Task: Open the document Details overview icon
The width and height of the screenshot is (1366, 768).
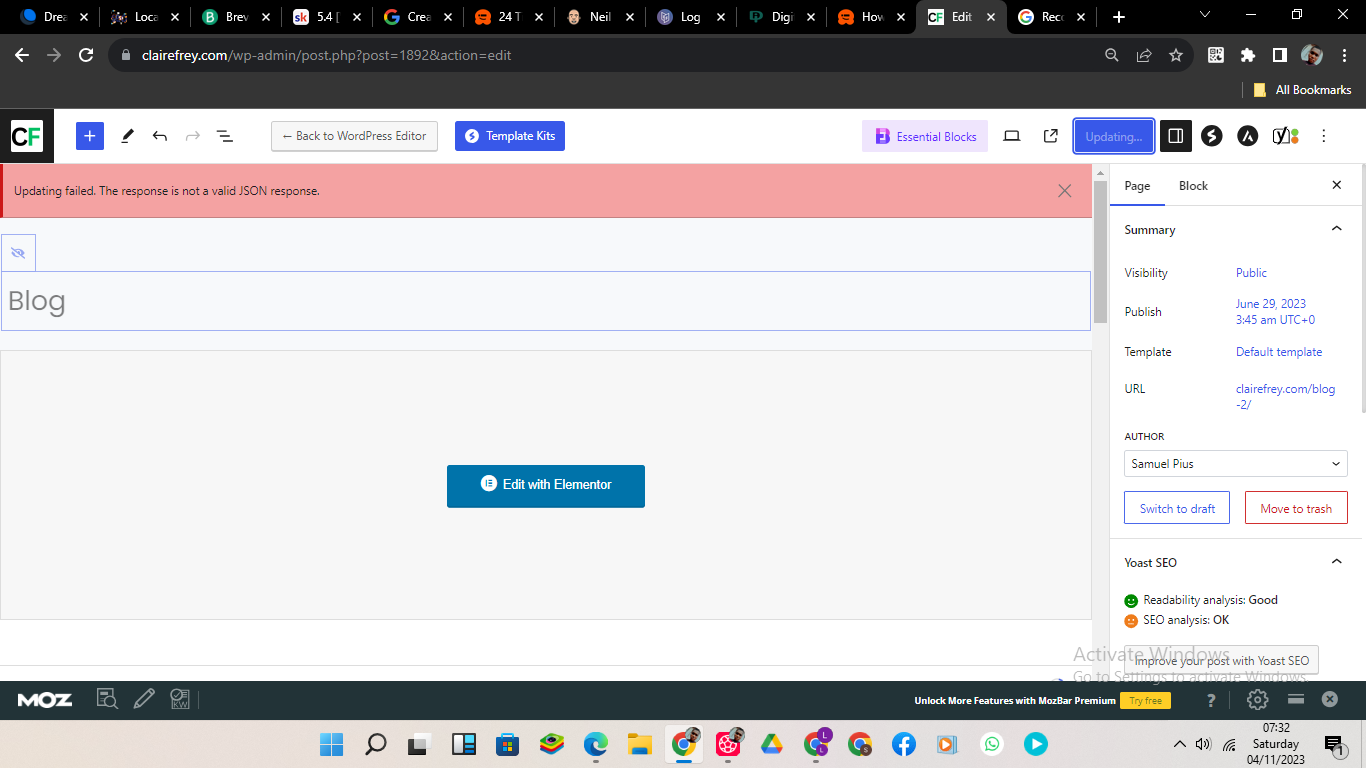Action: (x=225, y=135)
